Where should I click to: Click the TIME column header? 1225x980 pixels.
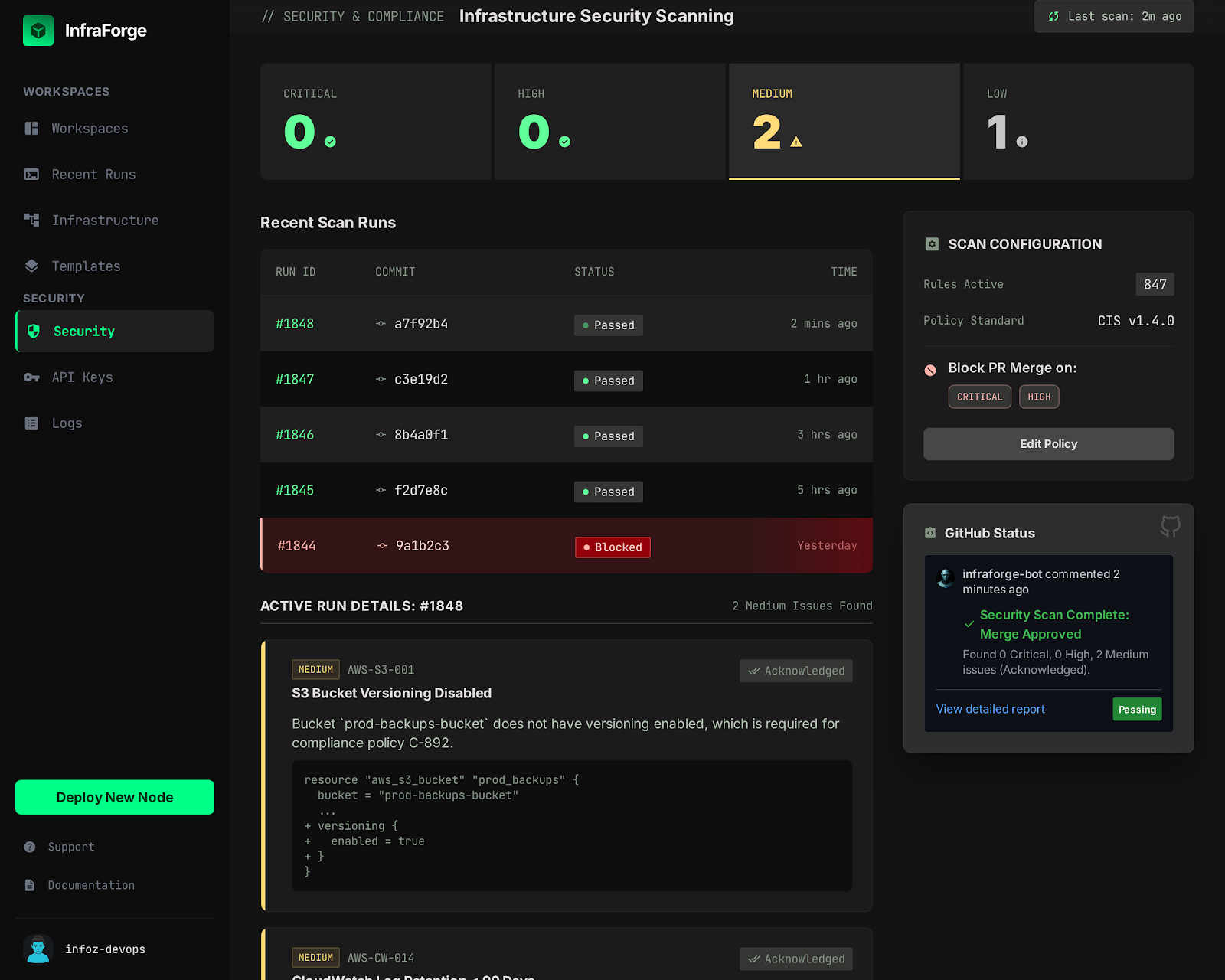(844, 272)
